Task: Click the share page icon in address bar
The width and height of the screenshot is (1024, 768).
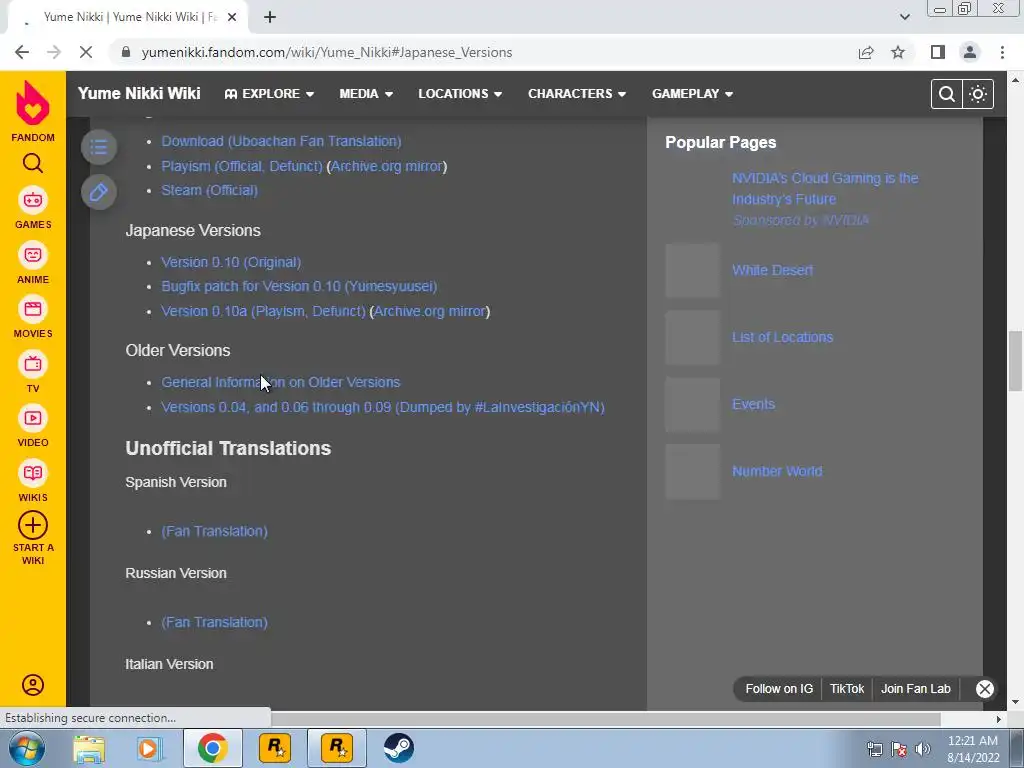Action: 866,52
